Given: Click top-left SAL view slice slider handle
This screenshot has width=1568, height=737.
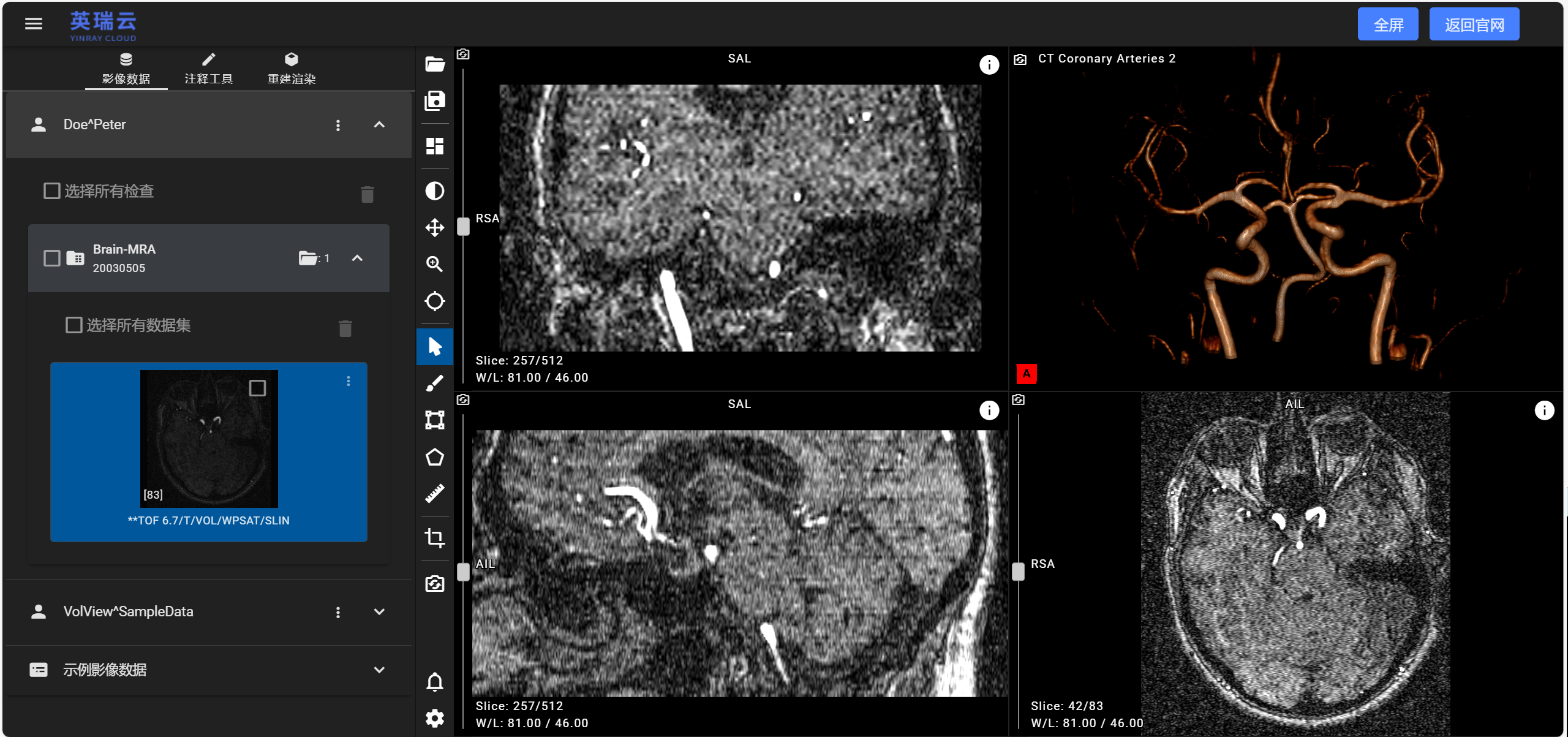Looking at the screenshot, I should 464,227.
